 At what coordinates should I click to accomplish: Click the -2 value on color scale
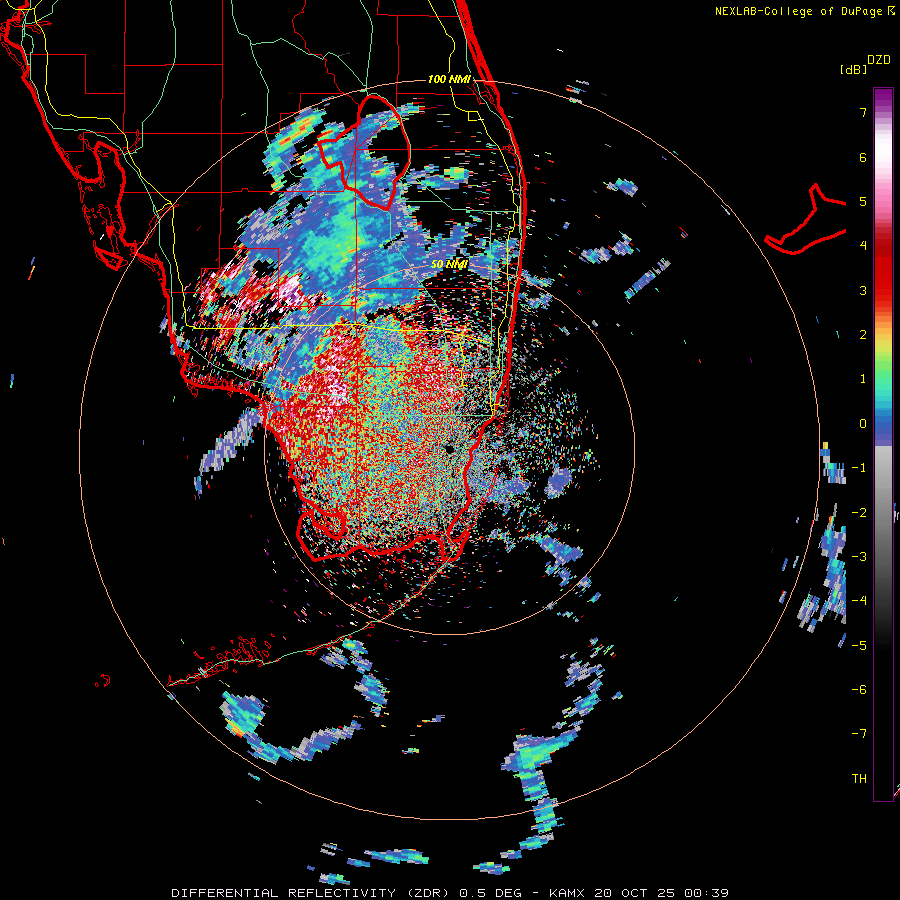coord(859,513)
